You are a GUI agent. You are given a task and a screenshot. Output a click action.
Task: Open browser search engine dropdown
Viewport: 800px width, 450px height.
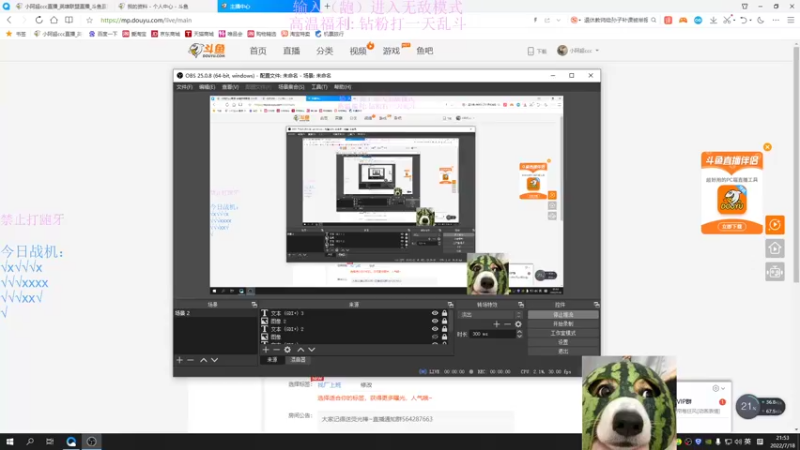coord(576,20)
